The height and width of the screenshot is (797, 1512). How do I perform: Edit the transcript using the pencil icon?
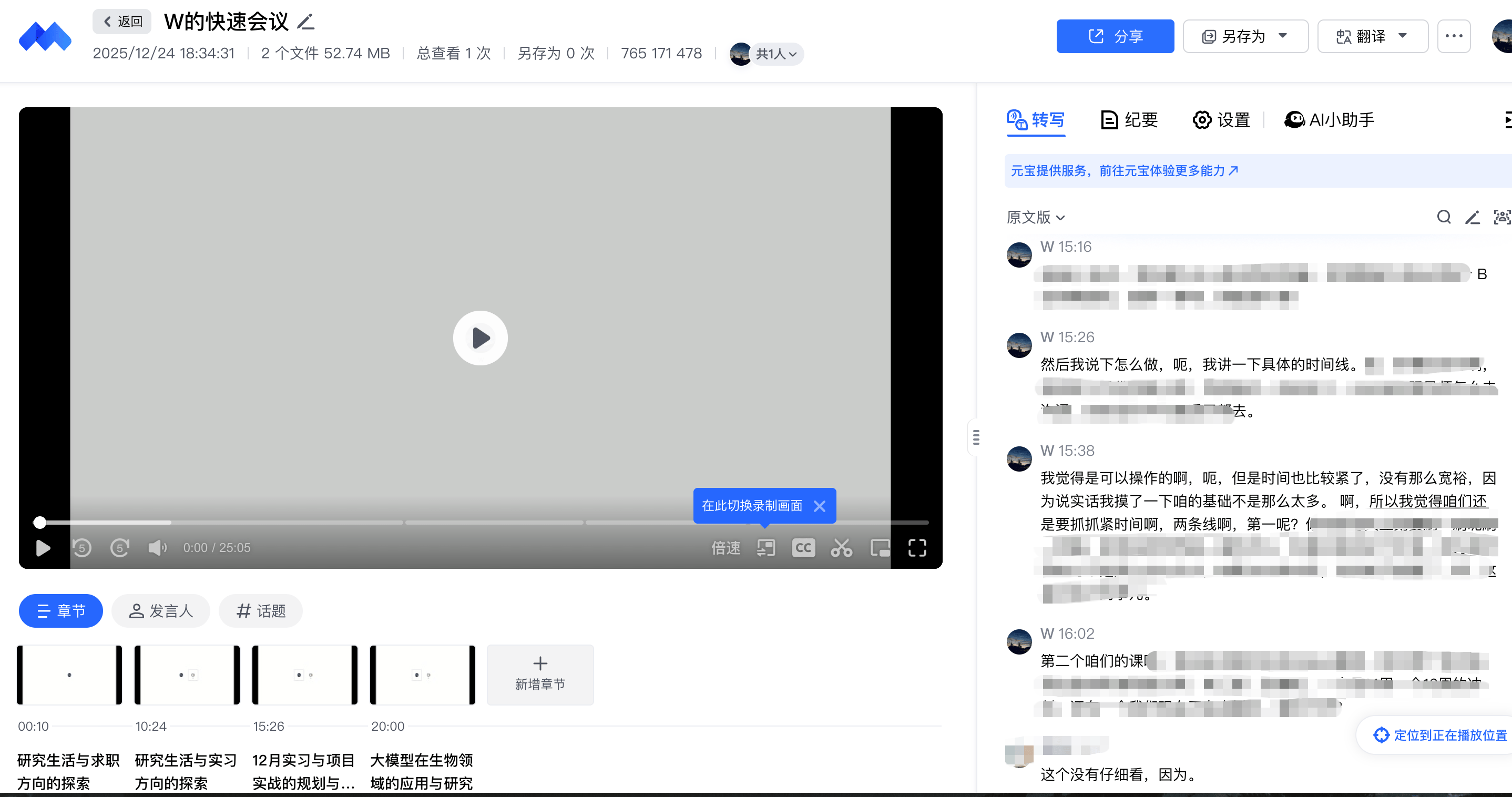click(x=1473, y=217)
